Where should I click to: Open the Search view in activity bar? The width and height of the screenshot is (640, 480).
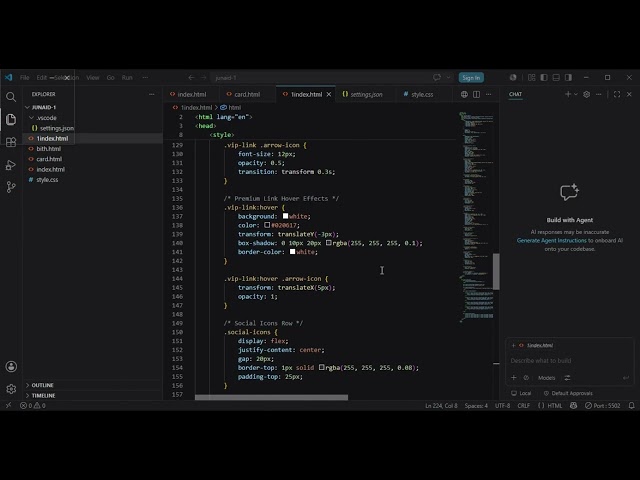[11, 97]
